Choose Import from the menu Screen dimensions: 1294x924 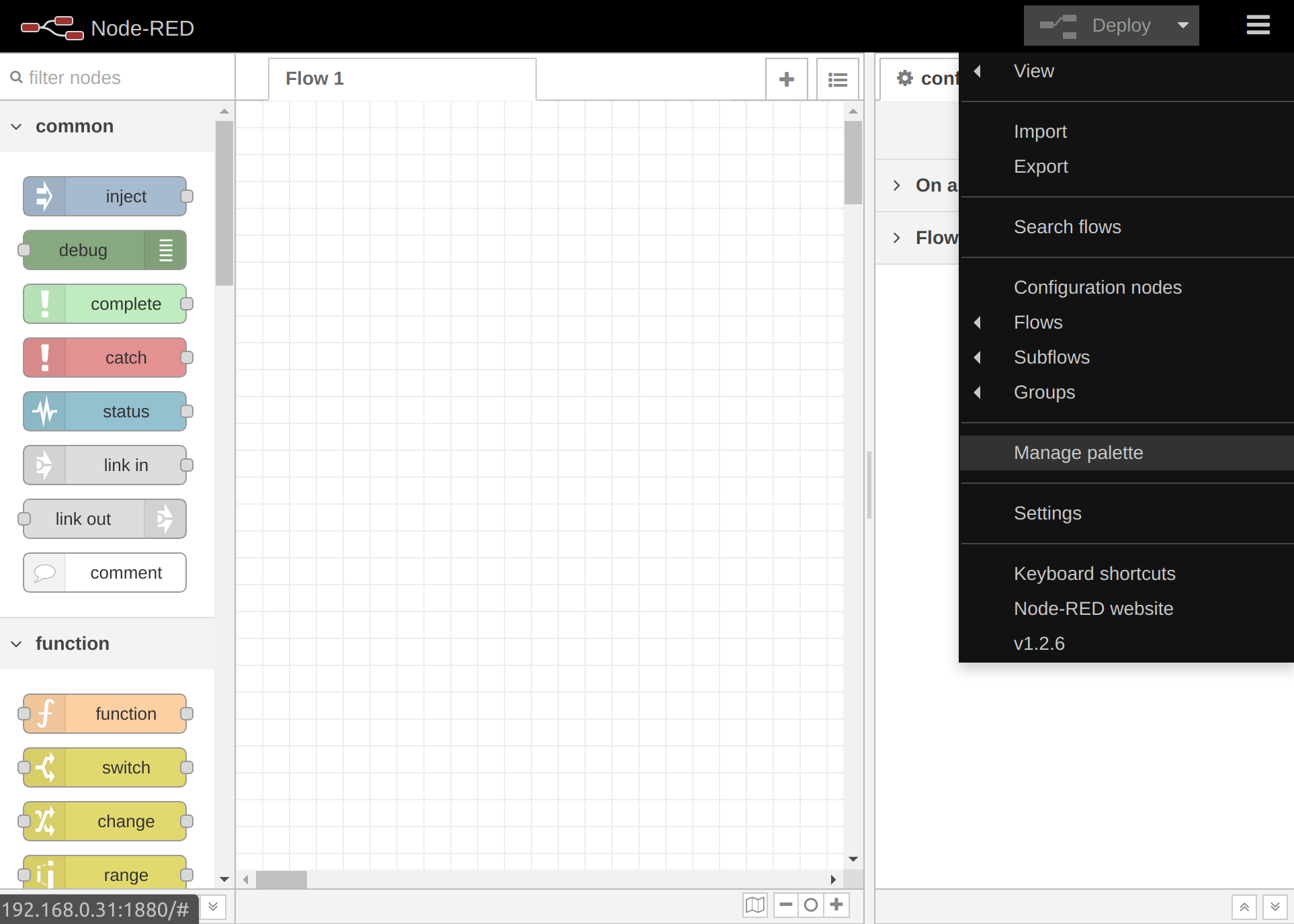coord(1127,132)
